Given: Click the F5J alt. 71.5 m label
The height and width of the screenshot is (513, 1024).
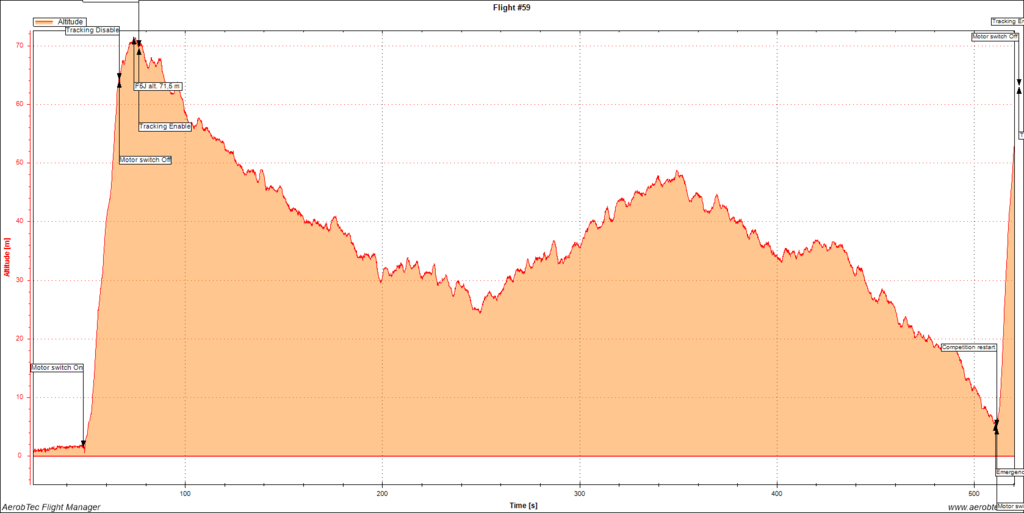Looking at the screenshot, I should click(x=158, y=87).
